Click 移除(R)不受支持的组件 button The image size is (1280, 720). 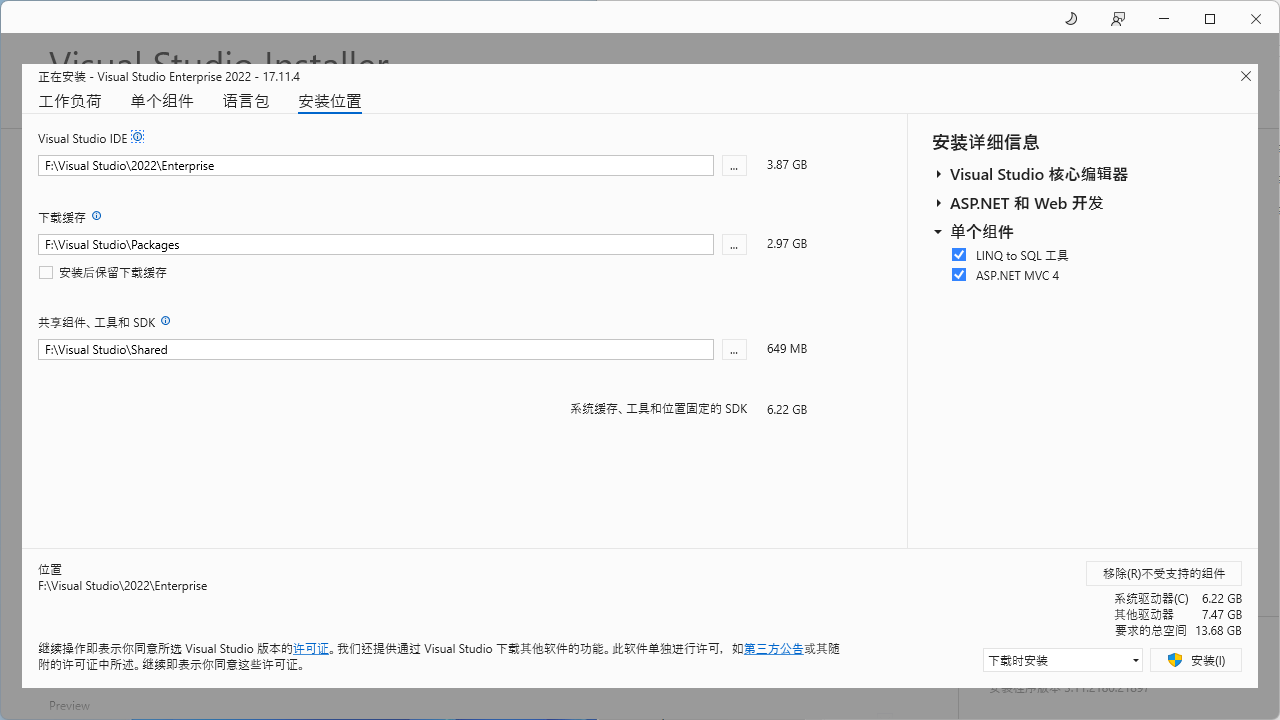pyautogui.click(x=1164, y=573)
